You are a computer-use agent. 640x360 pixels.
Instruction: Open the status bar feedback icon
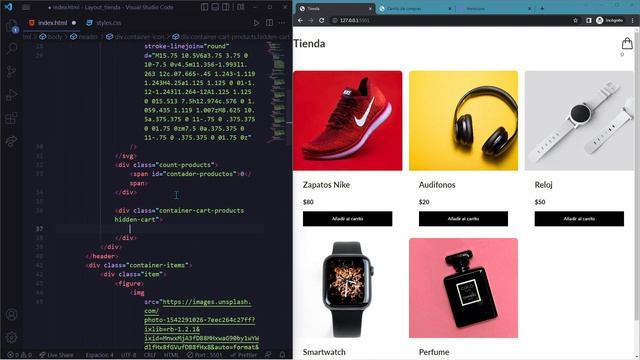click(x=268, y=355)
